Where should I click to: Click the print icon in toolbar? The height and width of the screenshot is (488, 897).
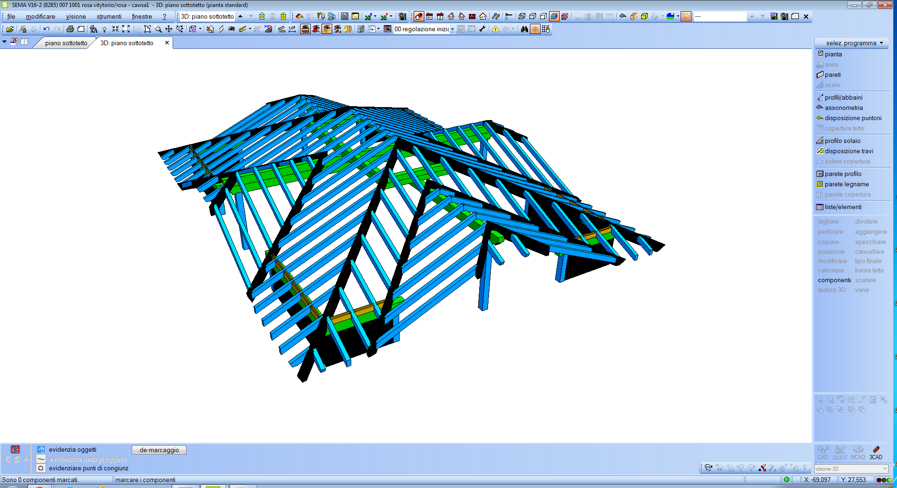pyautogui.click(x=70, y=30)
